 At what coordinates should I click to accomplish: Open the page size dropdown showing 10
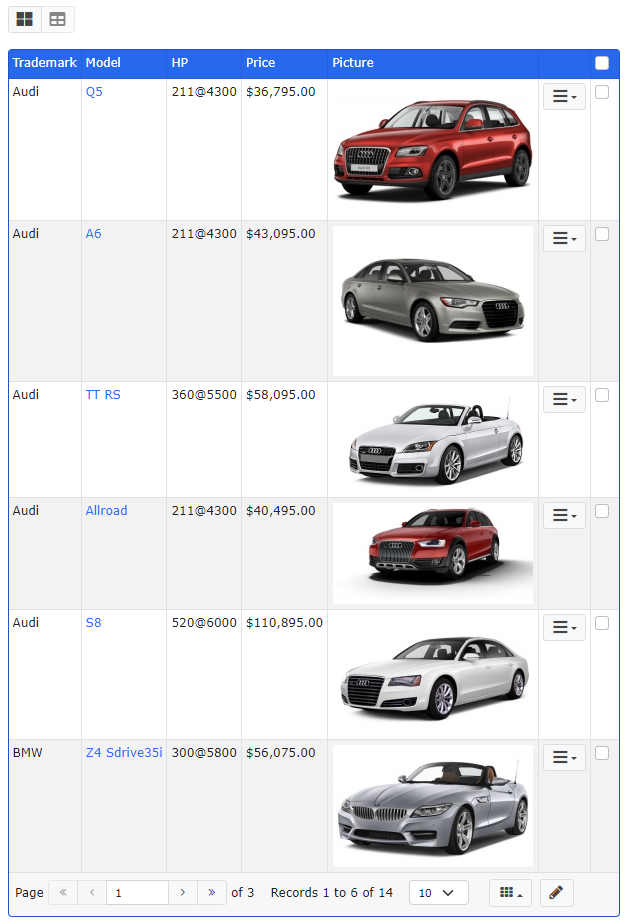(x=438, y=893)
